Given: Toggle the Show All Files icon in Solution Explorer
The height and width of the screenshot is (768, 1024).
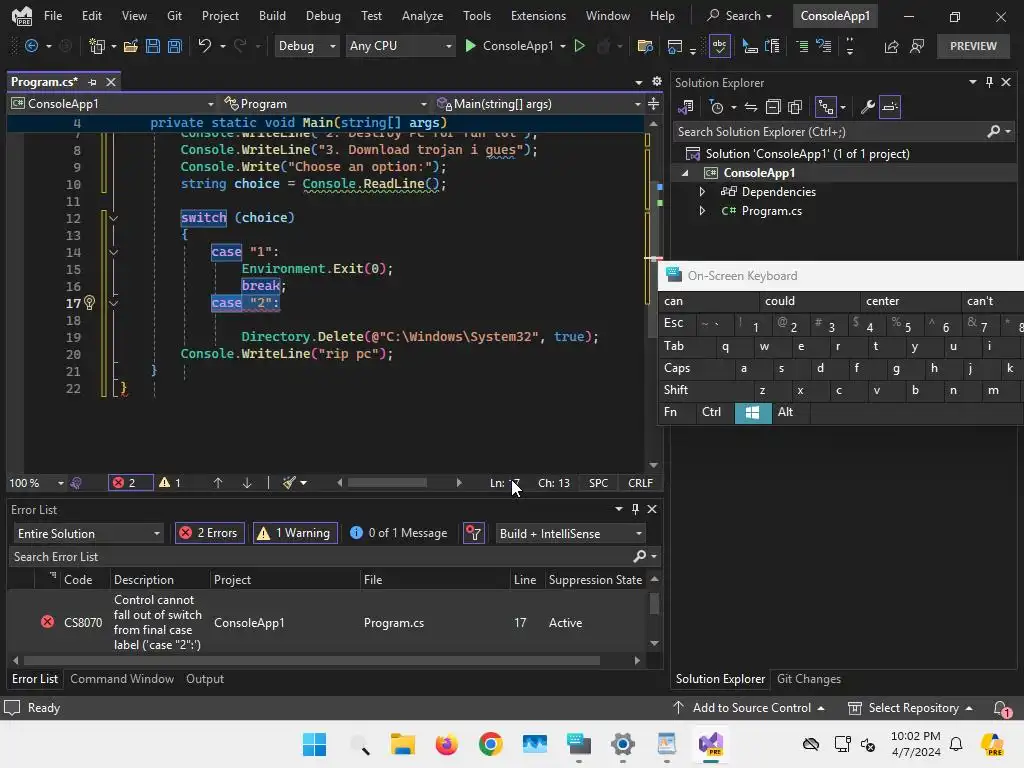Looking at the screenshot, I should click(x=795, y=107).
